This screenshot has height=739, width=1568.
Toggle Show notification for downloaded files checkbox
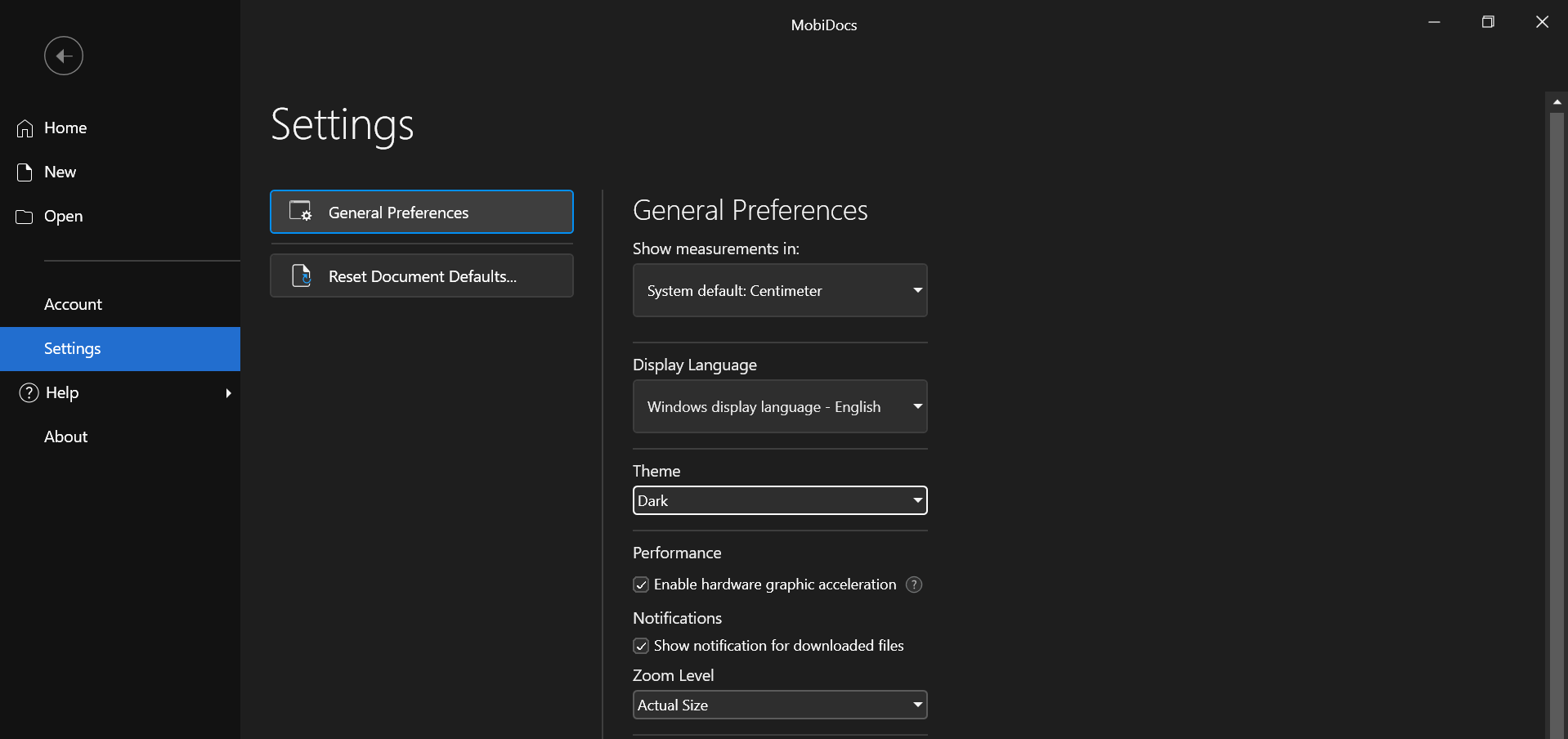coord(641,646)
